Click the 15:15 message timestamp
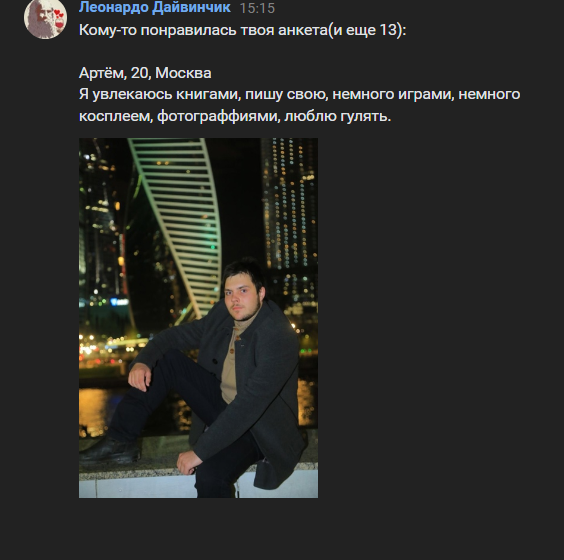The height and width of the screenshot is (560, 564). click(x=257, y=8)
